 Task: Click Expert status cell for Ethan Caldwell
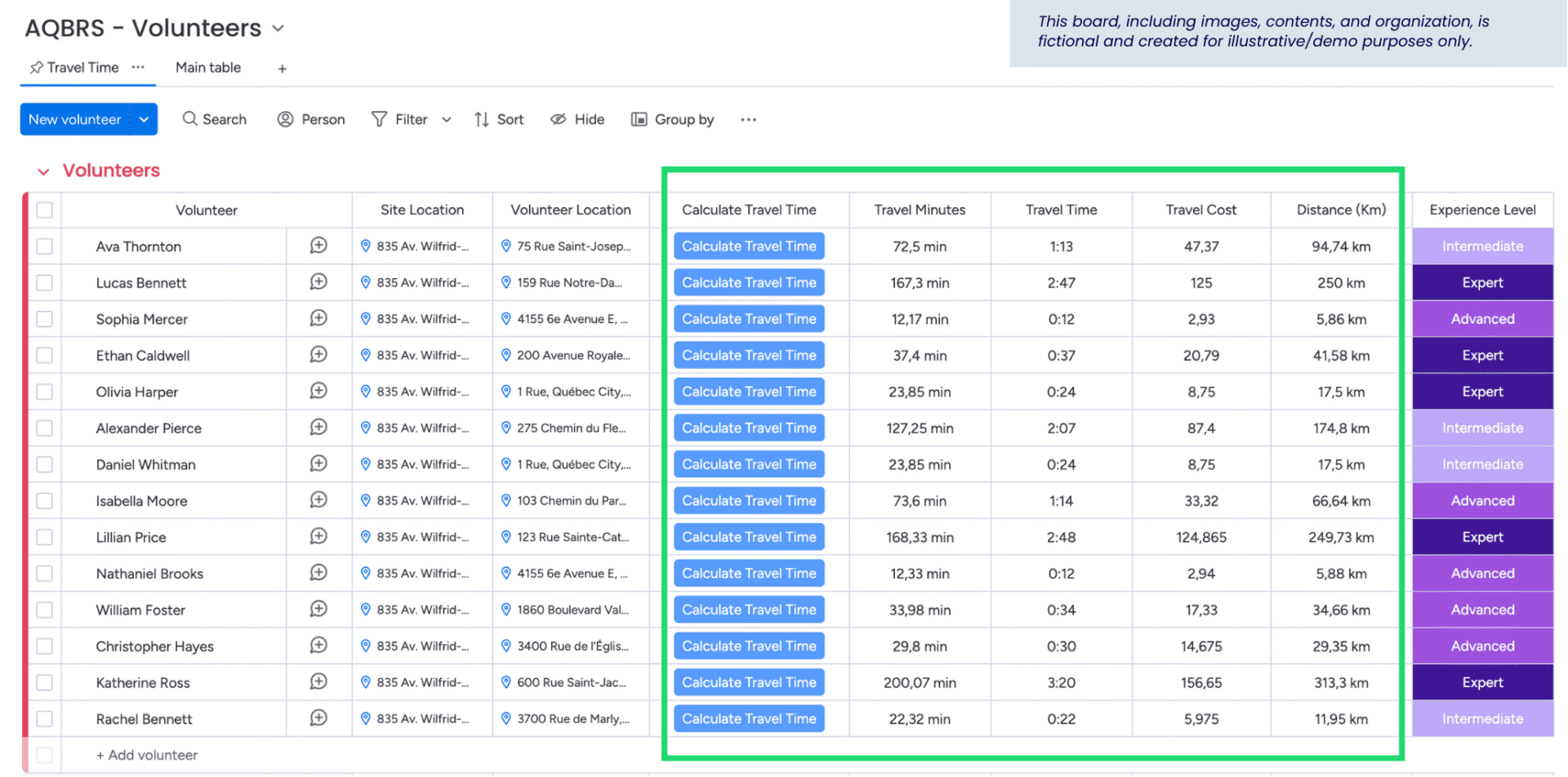pyautogui.click(x=1481, y=355)
